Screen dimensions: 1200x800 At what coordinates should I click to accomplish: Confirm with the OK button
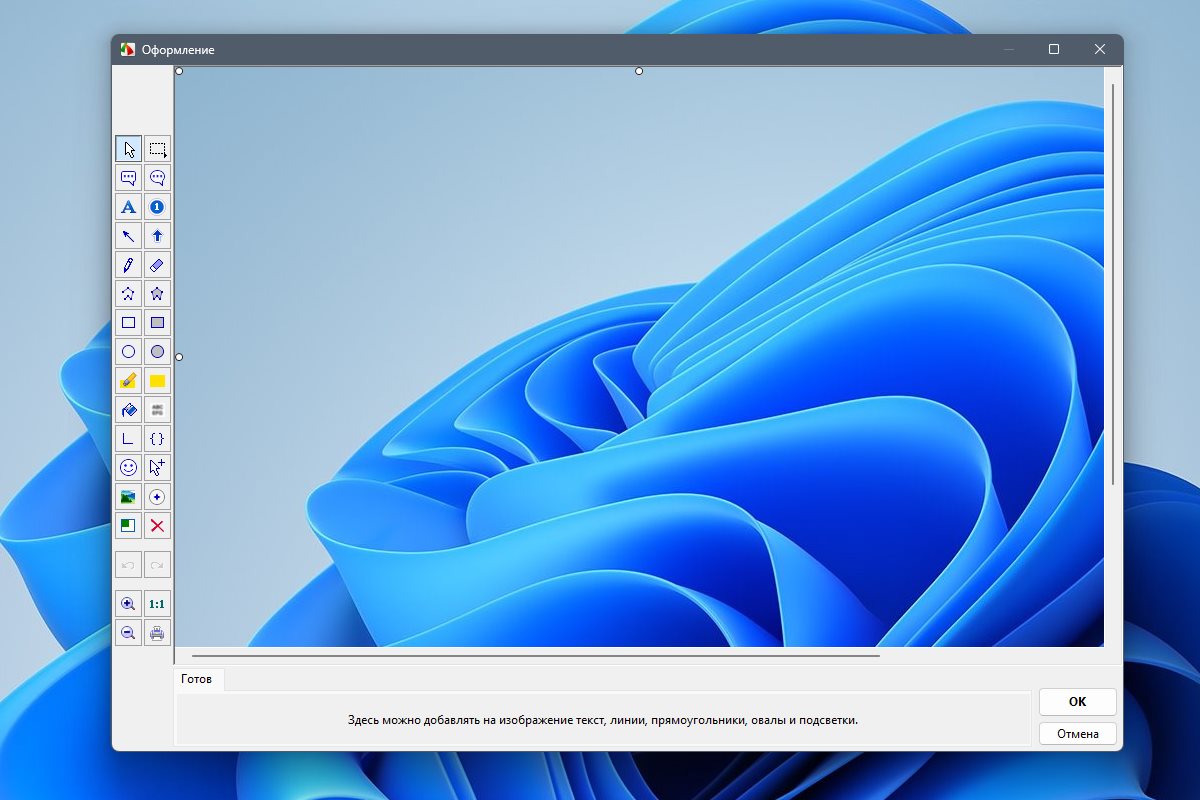(1077, 701)
